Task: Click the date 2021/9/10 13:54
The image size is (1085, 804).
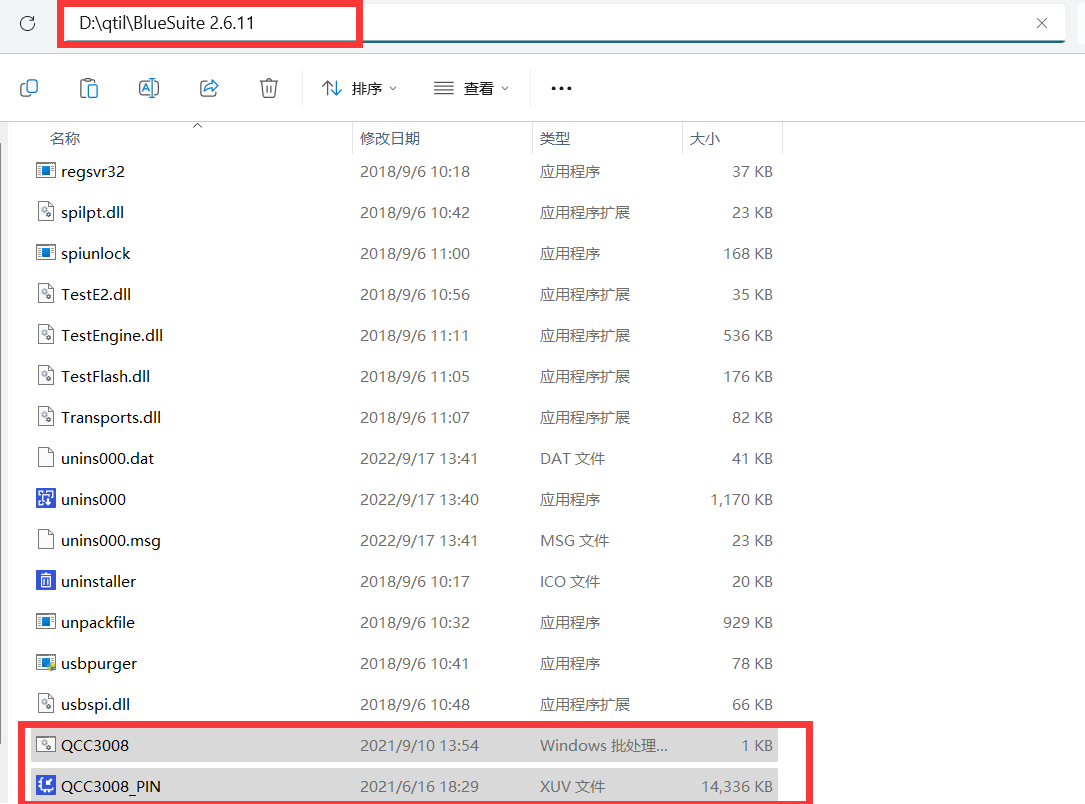Action: coord(419,745)
